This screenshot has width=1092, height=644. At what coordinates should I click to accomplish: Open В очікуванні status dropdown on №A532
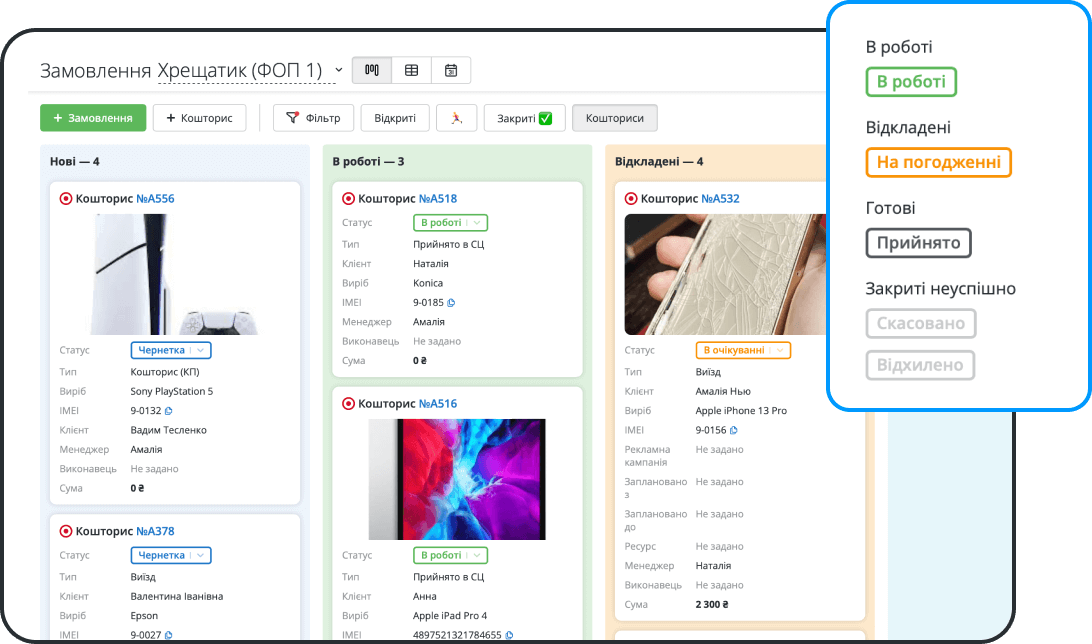[743, 350]
